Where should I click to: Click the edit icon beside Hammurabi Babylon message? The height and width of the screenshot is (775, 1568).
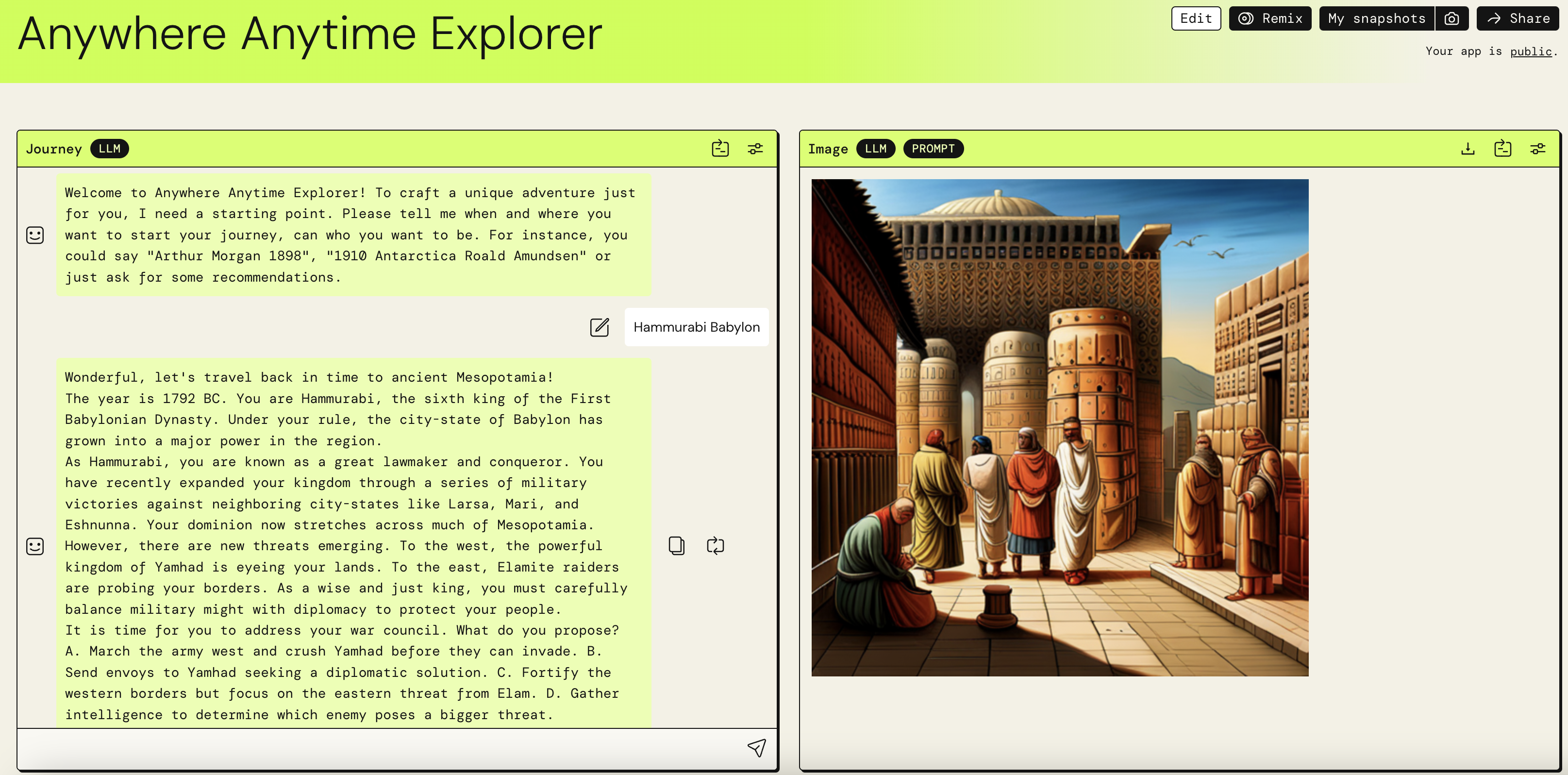[599, 327]
